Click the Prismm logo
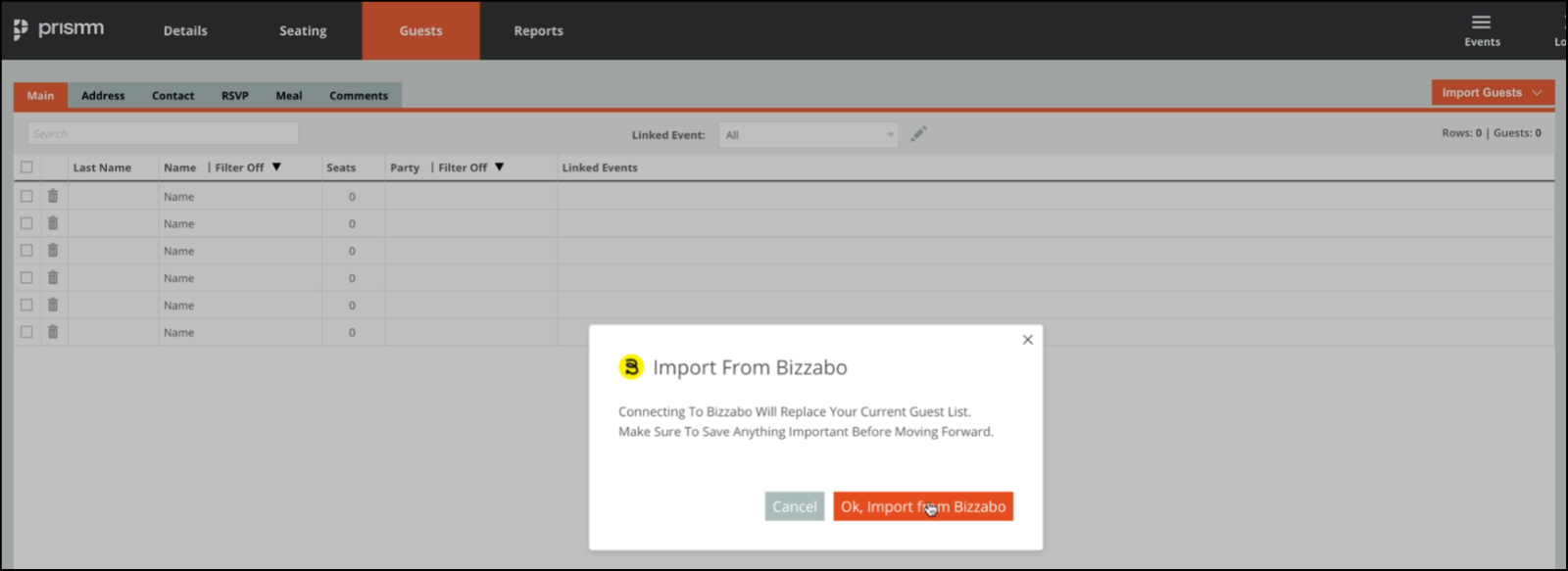The image size is (1568, 571). (x=59, y=29)
